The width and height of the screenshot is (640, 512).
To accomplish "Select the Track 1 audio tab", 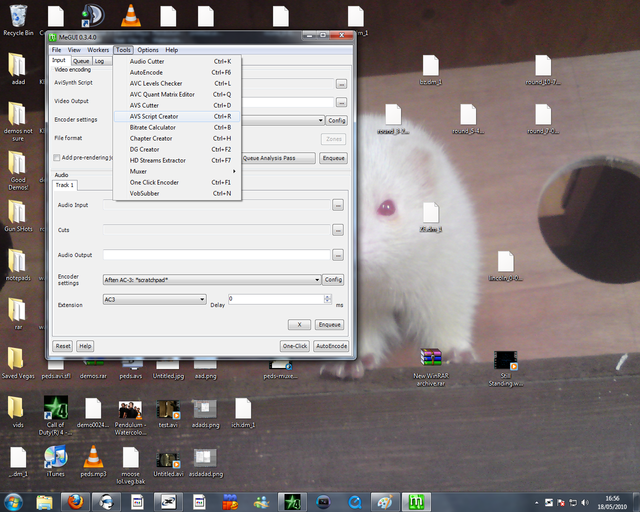I will pos(65,185).
